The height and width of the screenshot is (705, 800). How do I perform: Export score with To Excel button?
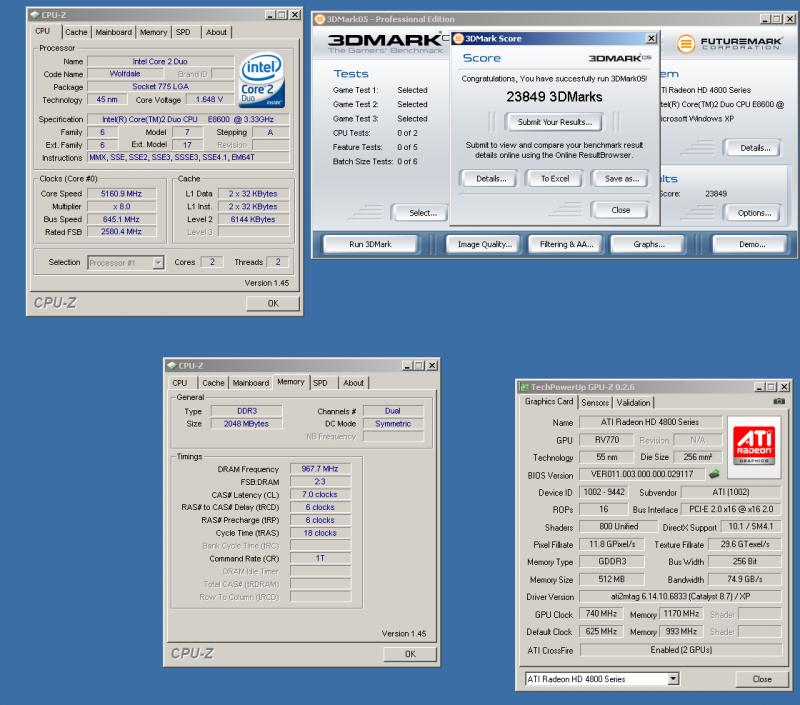coord(555,179)
